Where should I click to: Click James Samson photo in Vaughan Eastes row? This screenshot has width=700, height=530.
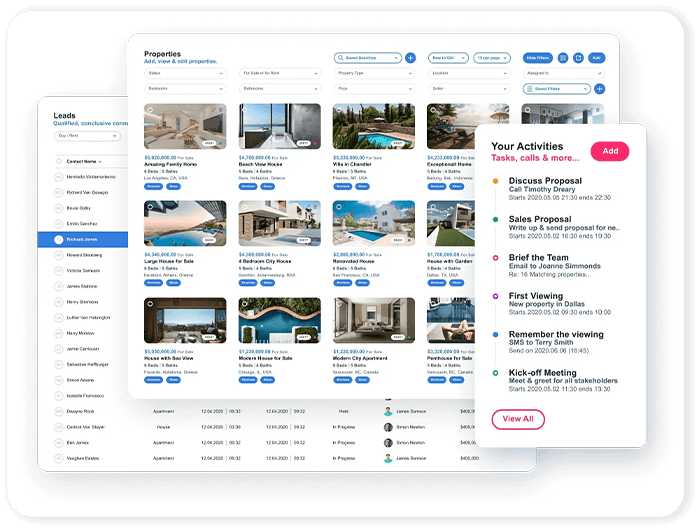coord(388,458)
